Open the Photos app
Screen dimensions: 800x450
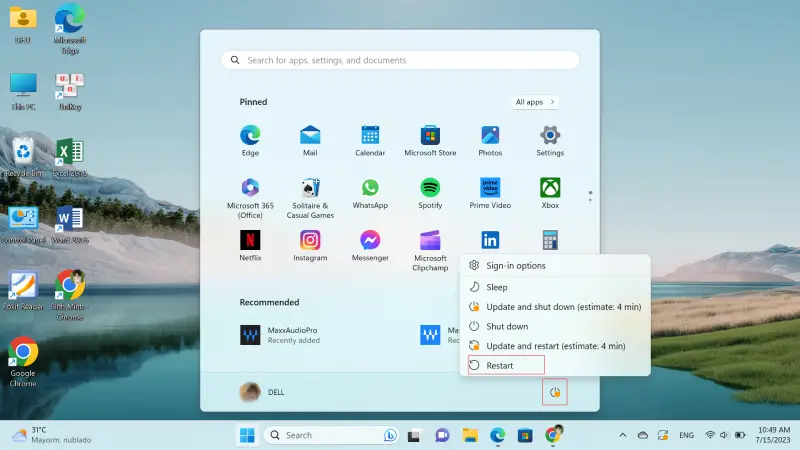point(490,140)
